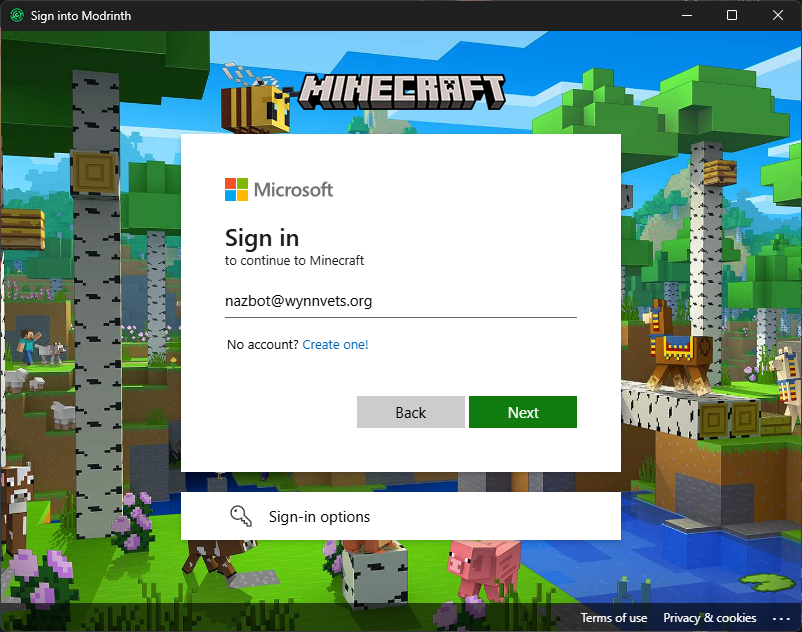Viewport: 802px width, 632px height.
Task: Open the Terms of use link
Action: [614, 618]
